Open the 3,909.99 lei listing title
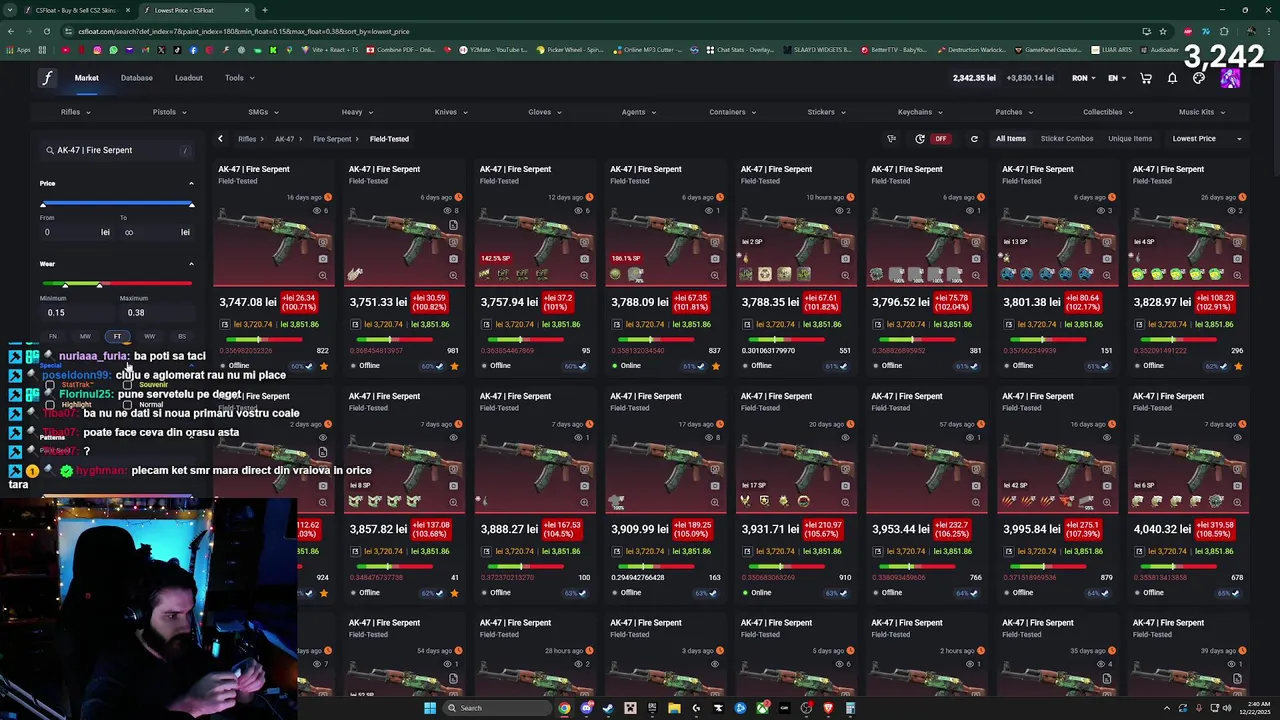The width and height of the screenshot is (1280, 720). (645, 396)
